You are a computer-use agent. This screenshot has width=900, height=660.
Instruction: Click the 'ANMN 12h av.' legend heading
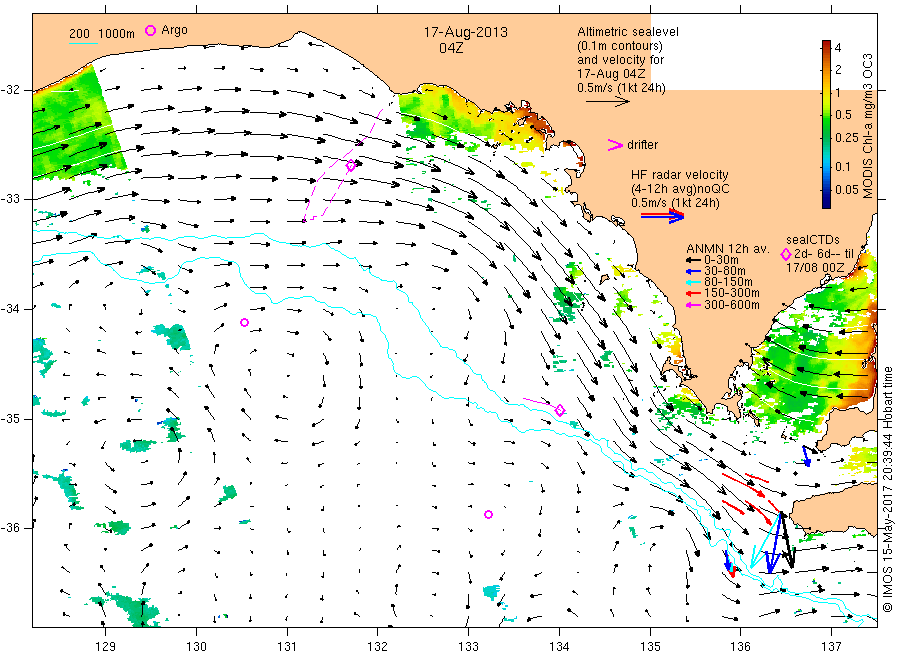coord(728,249)
